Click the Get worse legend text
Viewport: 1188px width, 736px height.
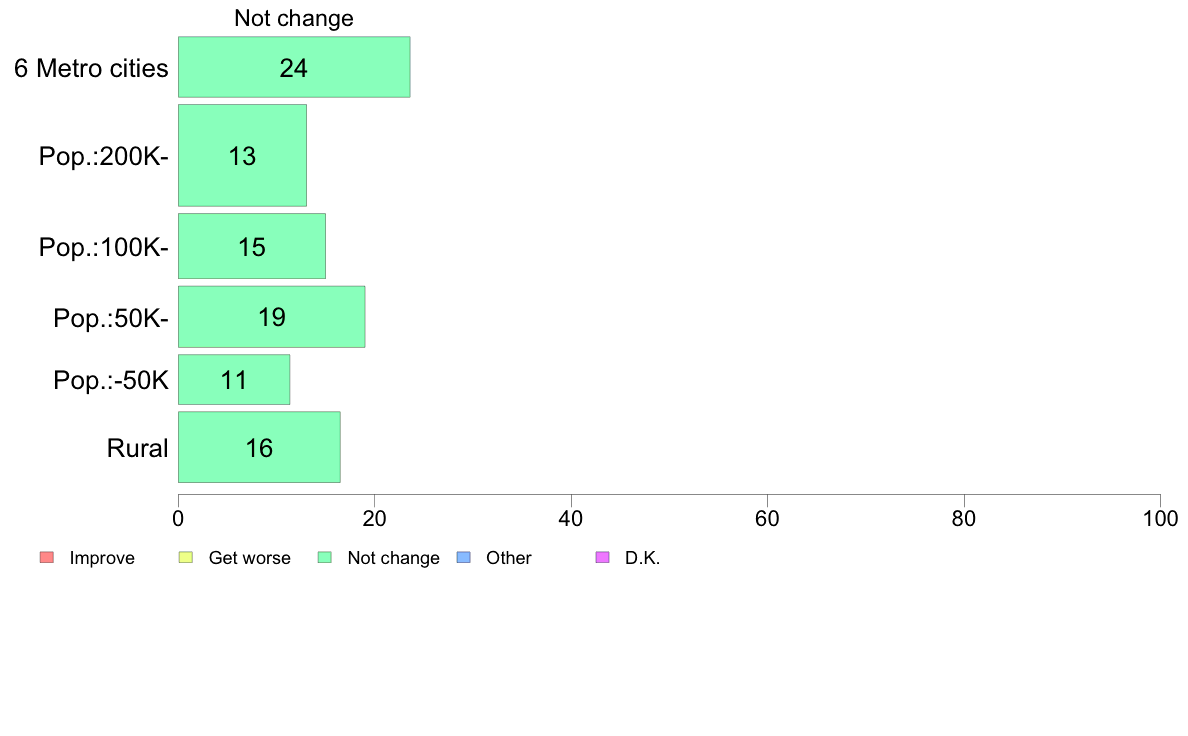point(249,559)
